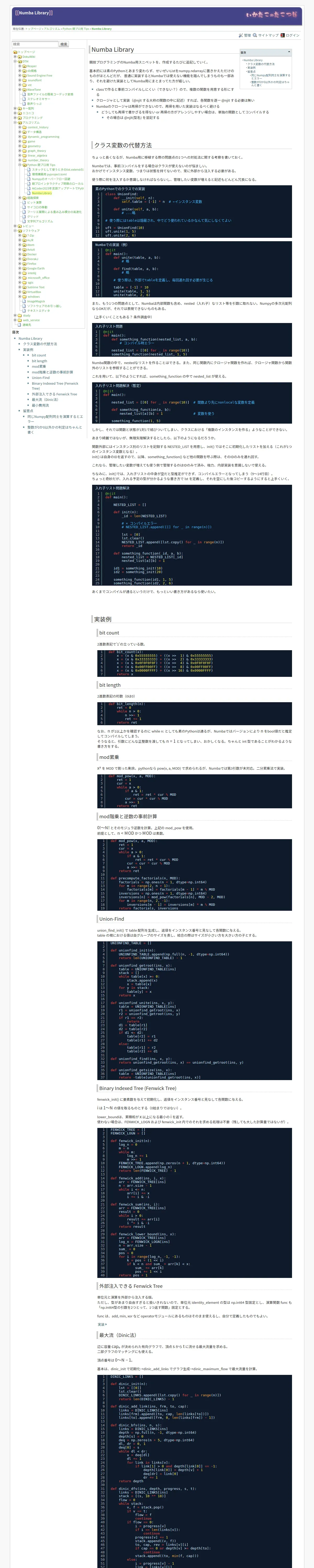The width and height of the screenshot is (314, 1568).
Task: Click the folder icon beside geometry
Action: click(24, 146)
